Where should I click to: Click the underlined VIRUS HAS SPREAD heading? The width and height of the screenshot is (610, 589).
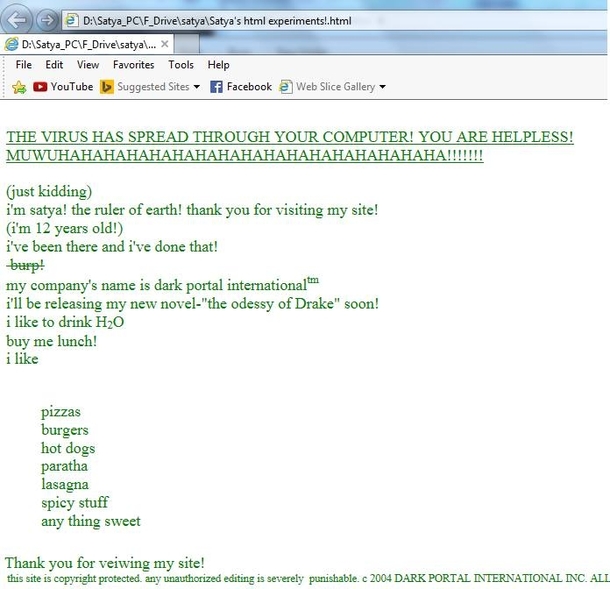(x=290, y=137)
